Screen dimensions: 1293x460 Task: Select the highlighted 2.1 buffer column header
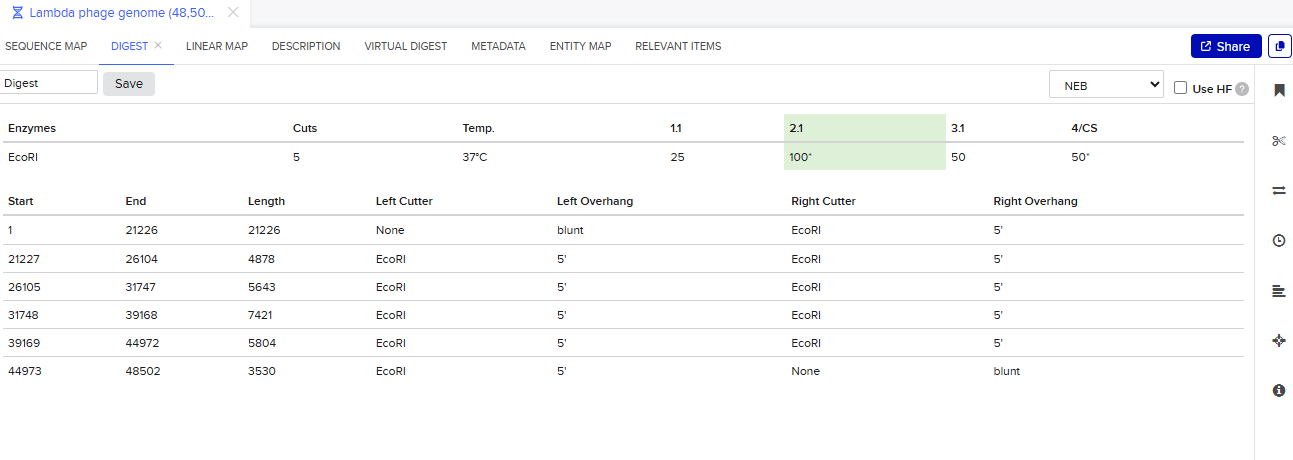[864, 128]
